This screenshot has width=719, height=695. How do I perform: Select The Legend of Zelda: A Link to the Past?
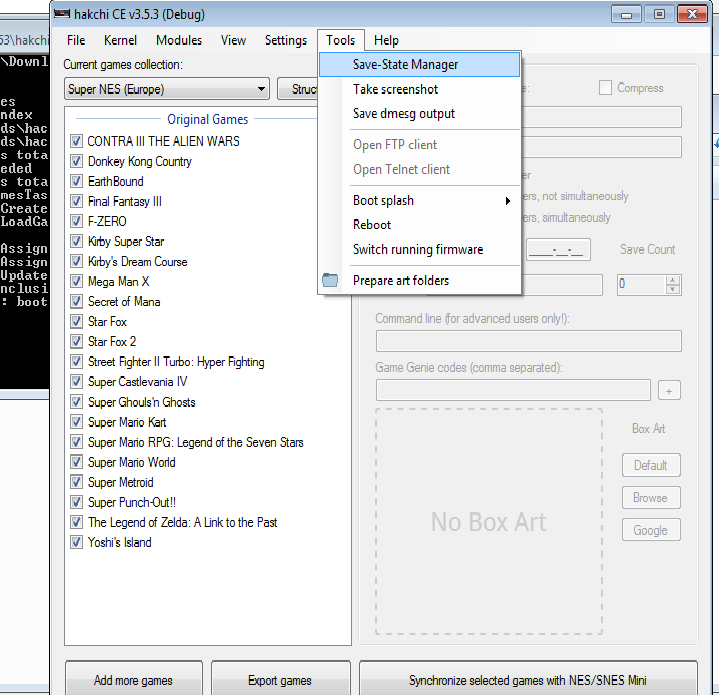coord(183,523)
